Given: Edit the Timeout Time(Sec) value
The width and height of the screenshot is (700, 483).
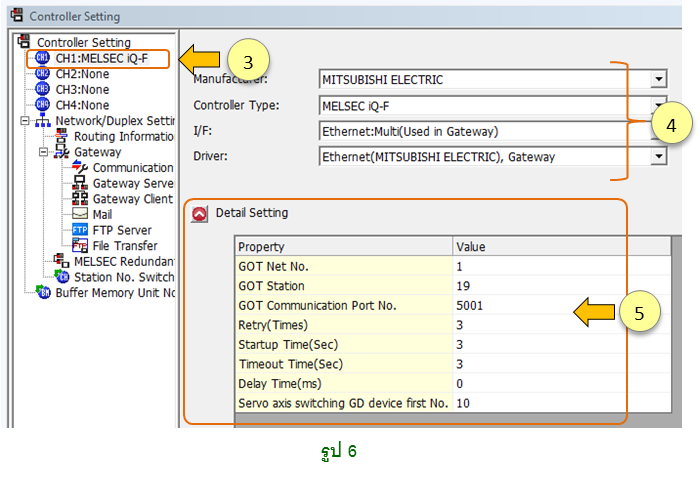Looking at the screenshot, I should tap(562, 364).
